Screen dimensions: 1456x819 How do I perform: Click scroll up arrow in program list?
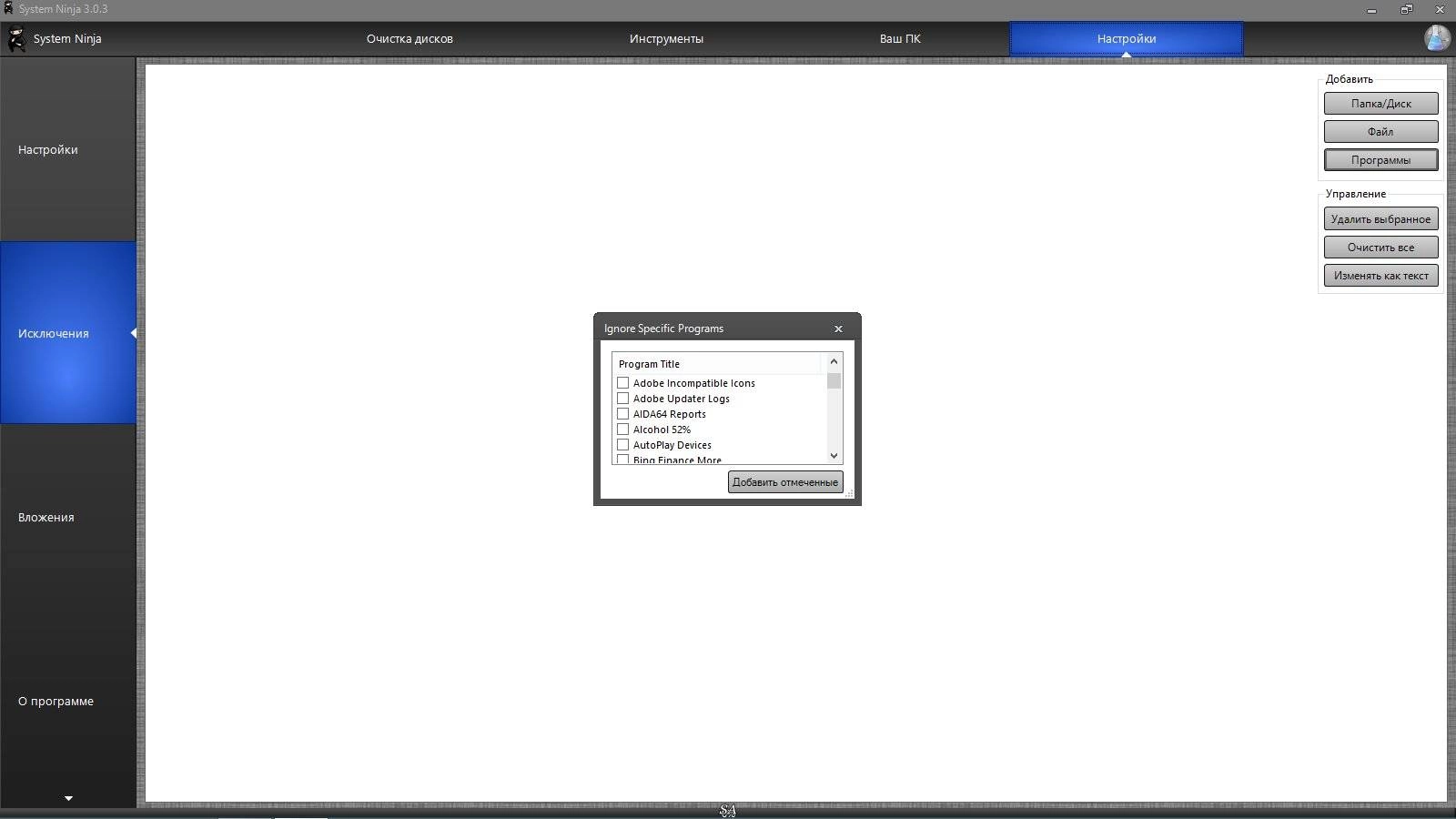834,361
